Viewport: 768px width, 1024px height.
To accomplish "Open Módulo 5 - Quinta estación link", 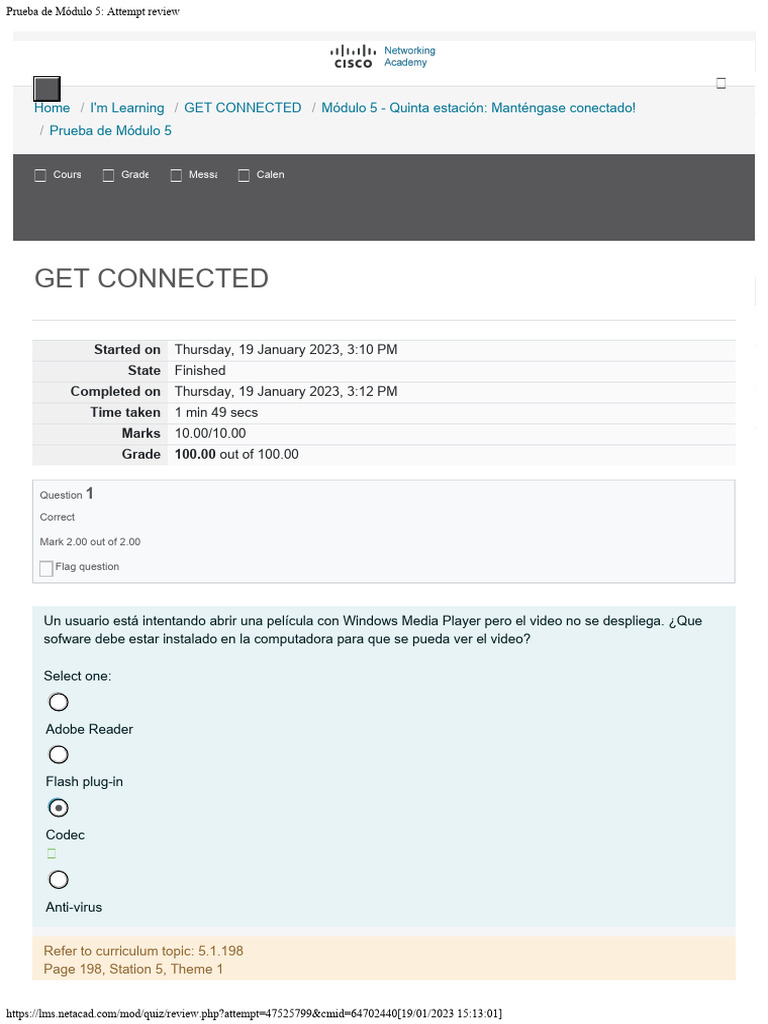I will point(478,108).
